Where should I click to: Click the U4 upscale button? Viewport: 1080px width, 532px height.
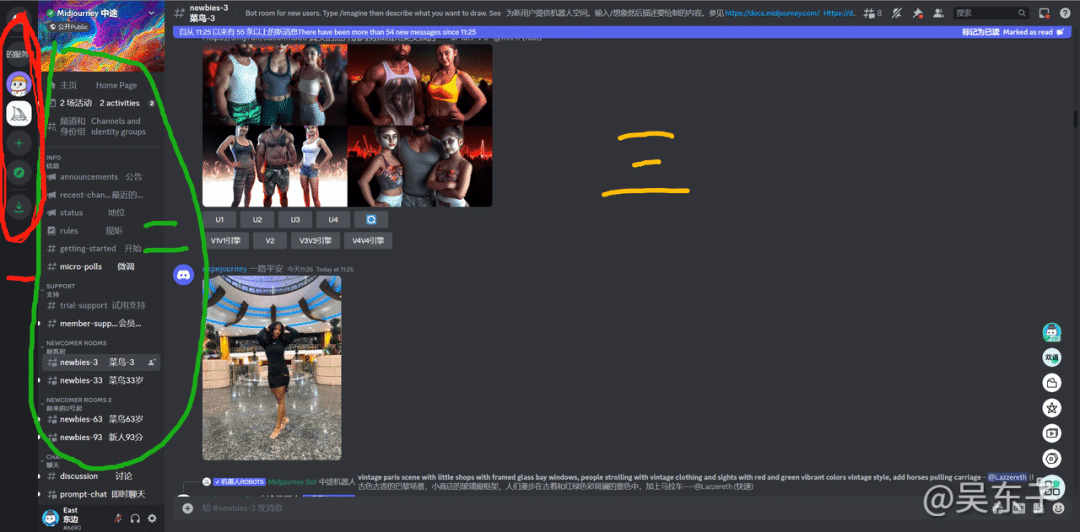pos(333,220)
